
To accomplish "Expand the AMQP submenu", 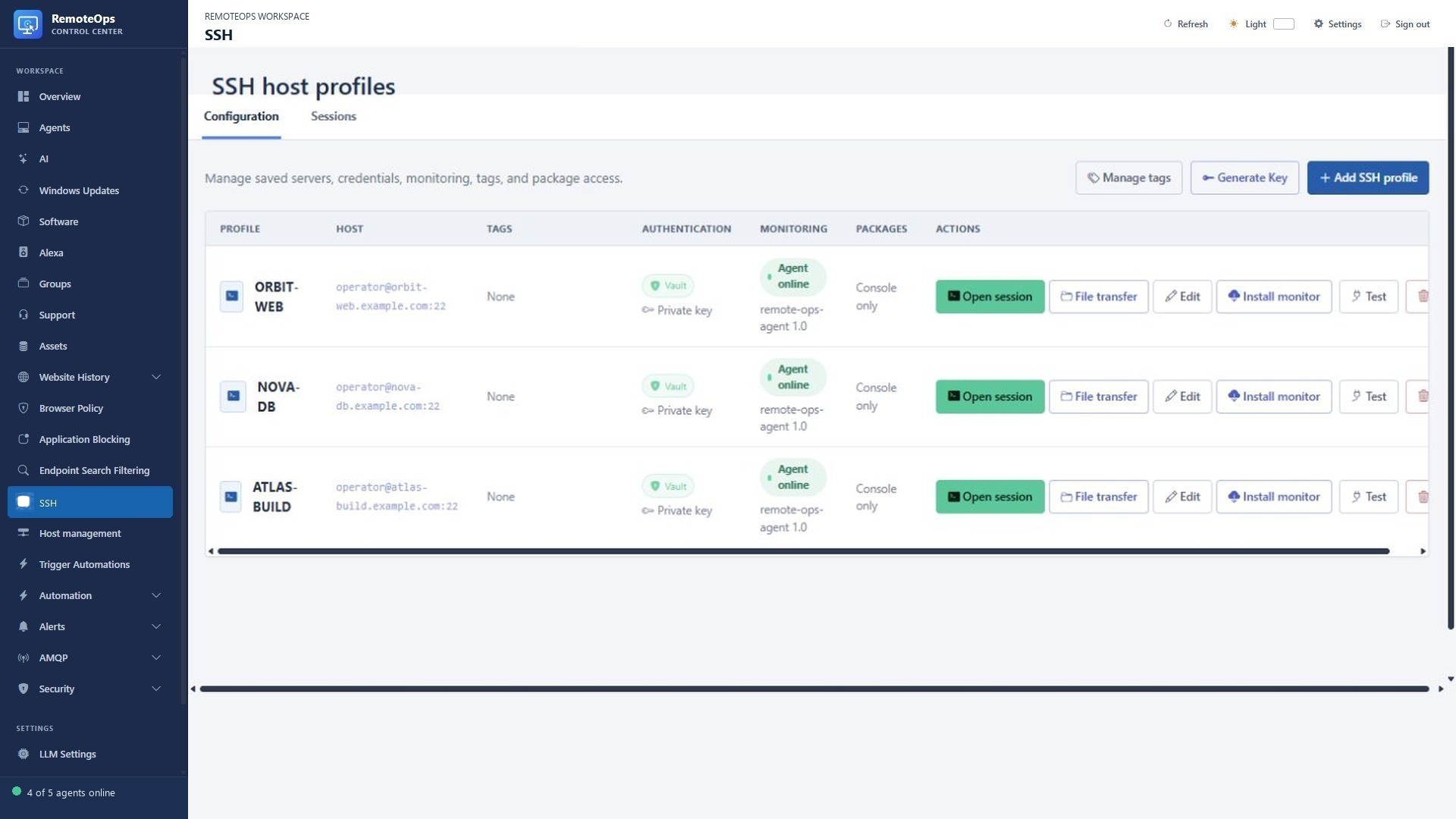I will (156, 657).
